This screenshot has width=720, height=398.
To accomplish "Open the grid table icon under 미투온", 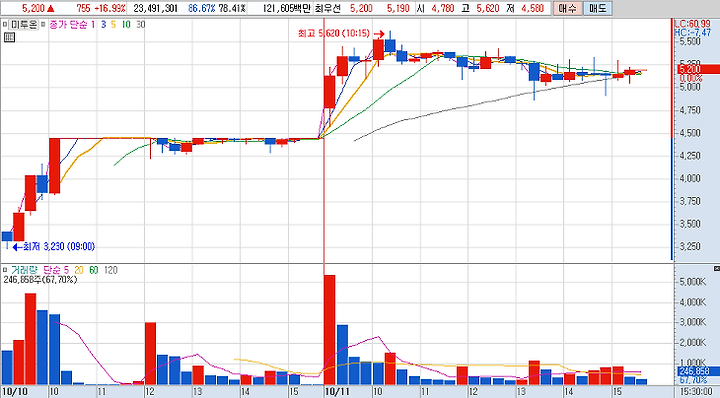I will point(9,38).
